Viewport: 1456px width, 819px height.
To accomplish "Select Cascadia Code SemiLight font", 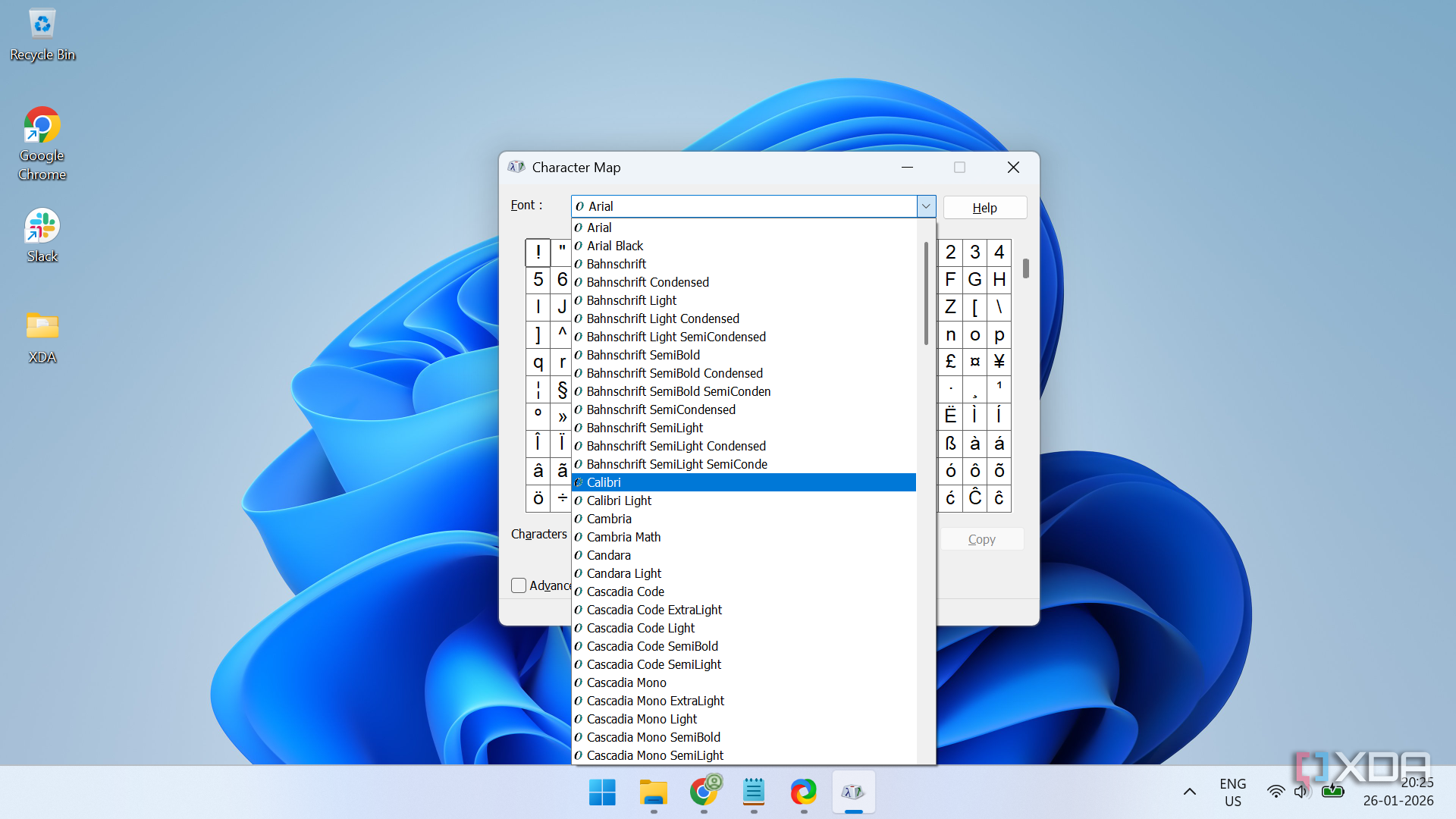I will pyautogui.click(x=744, y=664).
